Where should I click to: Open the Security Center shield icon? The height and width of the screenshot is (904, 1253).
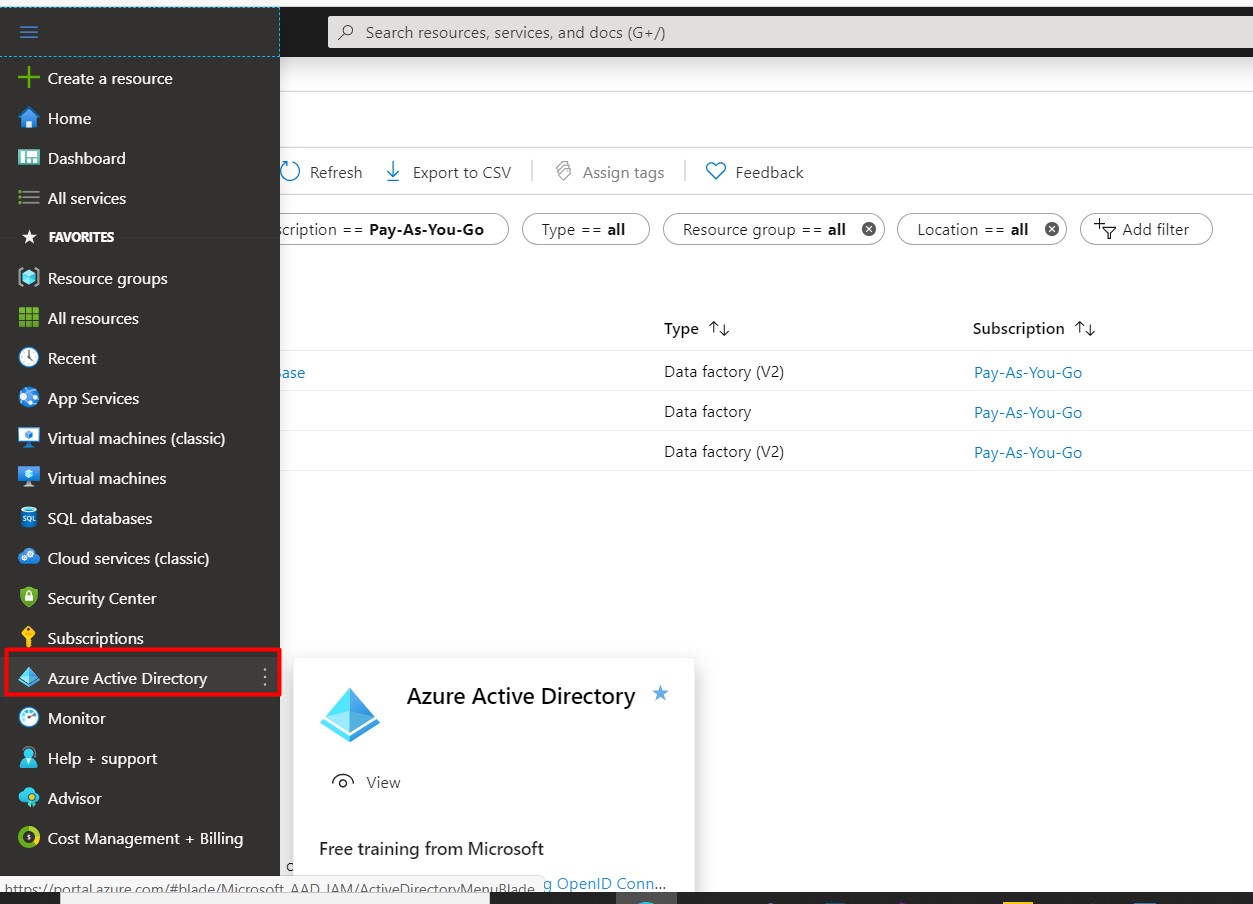click(29, 598)
